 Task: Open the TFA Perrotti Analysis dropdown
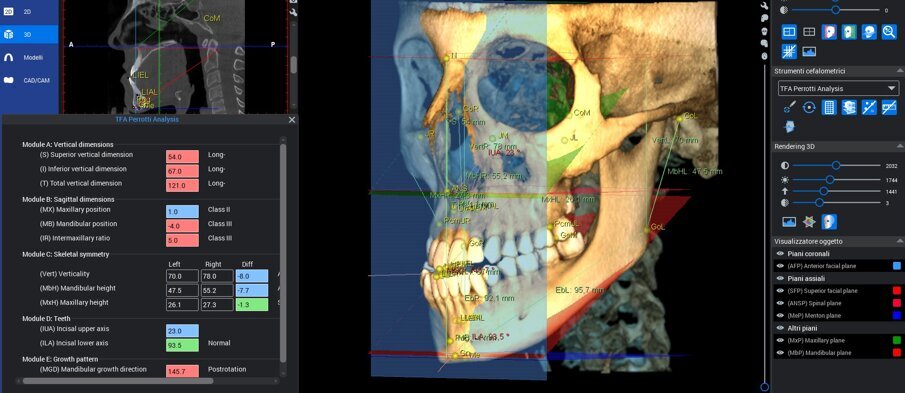pyautogui.click(x=838, y=88)
